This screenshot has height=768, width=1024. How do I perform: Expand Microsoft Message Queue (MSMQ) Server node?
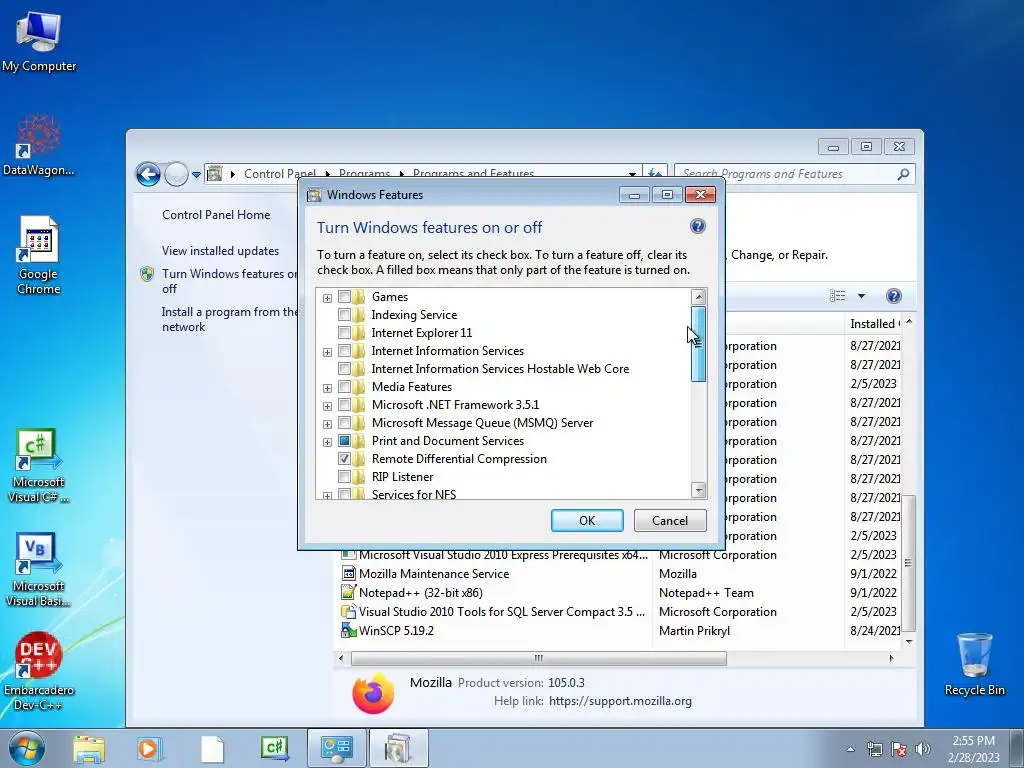327,424
